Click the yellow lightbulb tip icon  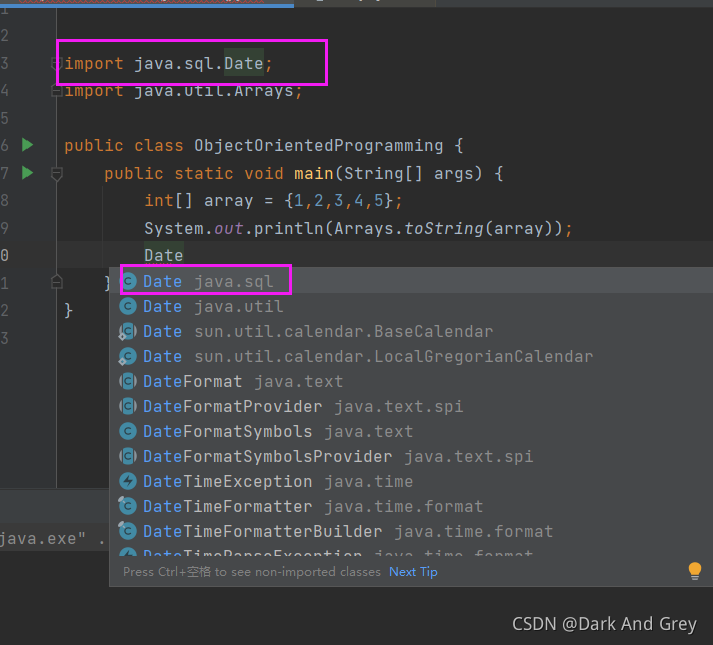pos(694,571)
